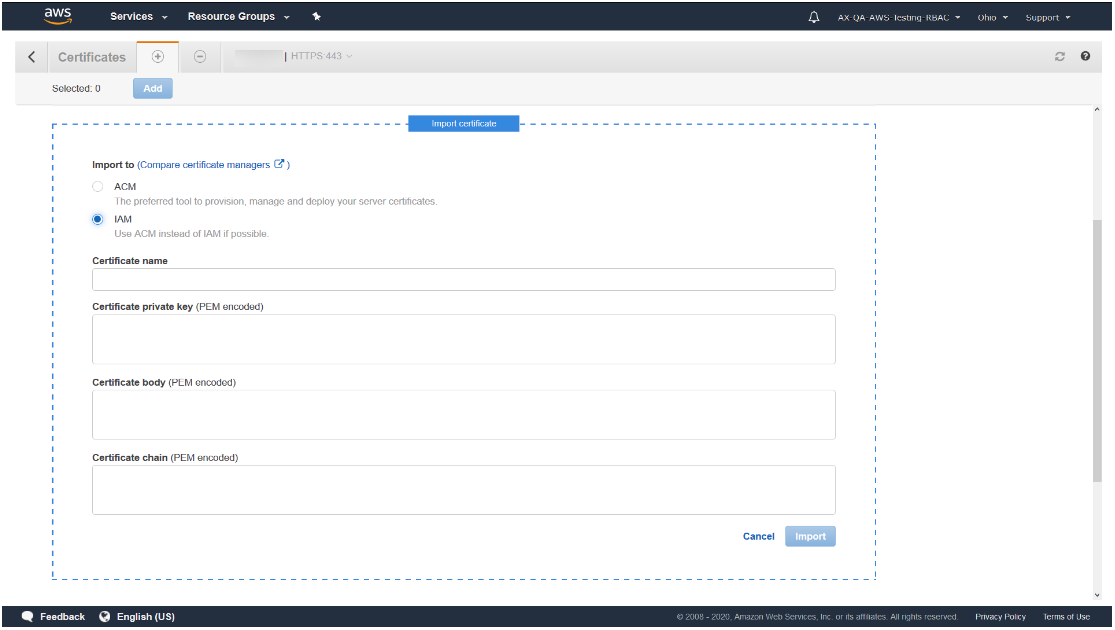Image resolution: width=1115 pixels, height=630 pixels.
Task: Open the Services menu
Action: tap(139, 16)
